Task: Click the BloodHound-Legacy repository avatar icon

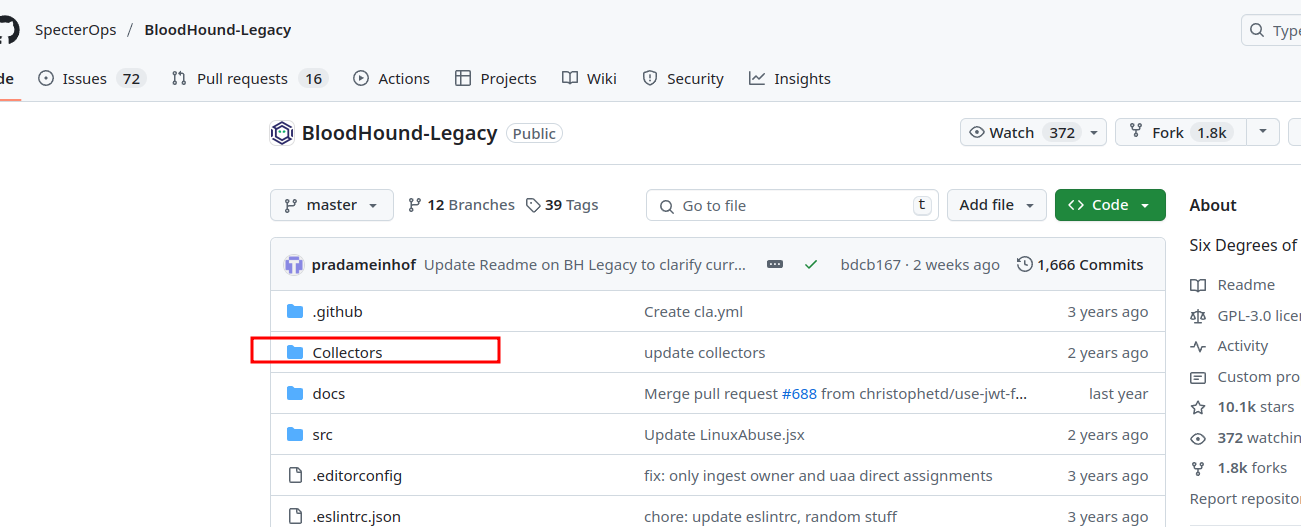Action: 282,133
